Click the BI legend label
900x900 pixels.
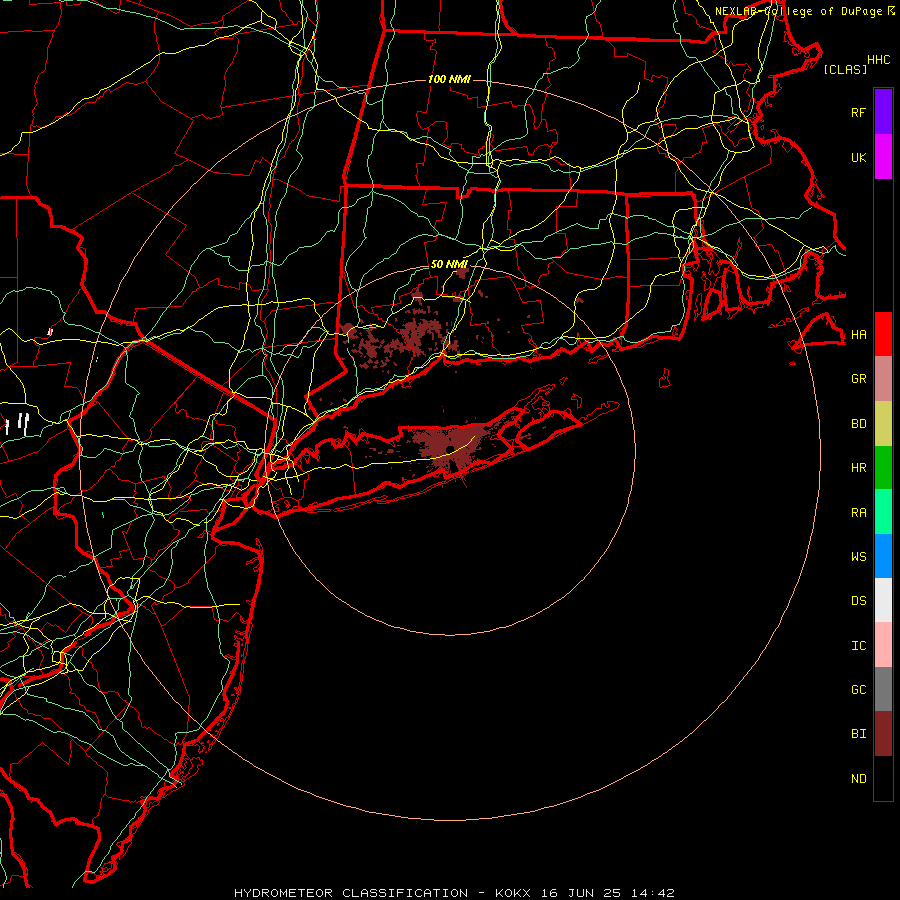click(x=858, y=734)
